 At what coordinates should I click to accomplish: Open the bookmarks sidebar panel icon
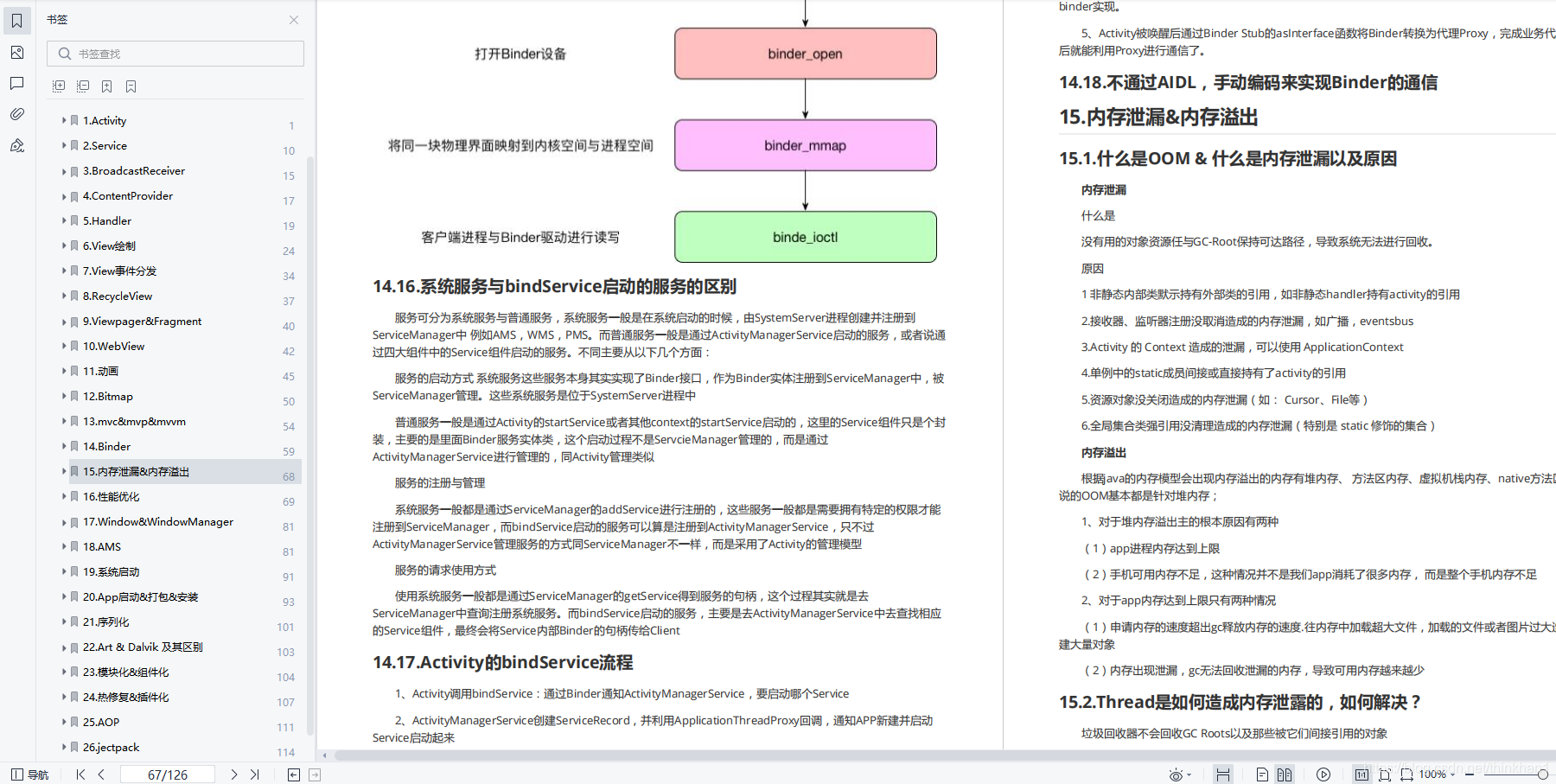(16, 21)
